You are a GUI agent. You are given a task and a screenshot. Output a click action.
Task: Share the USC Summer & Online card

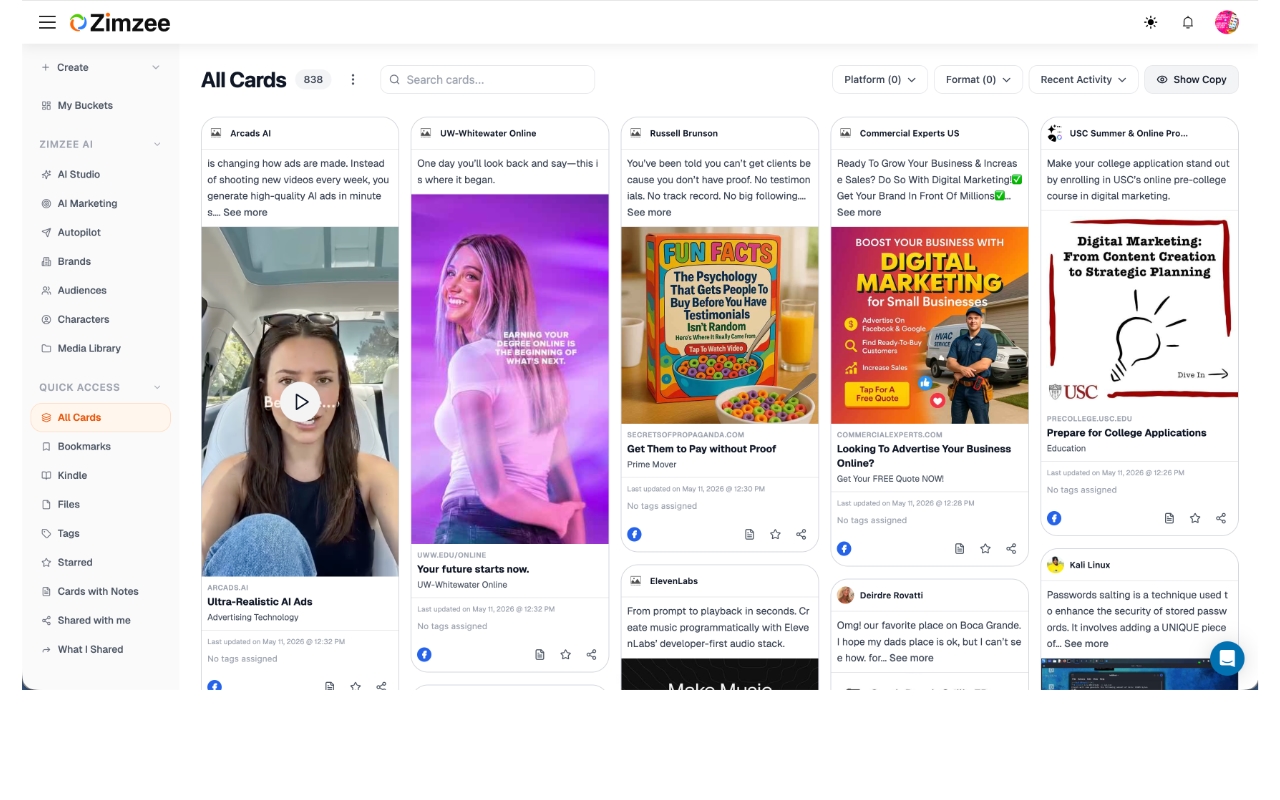1221,518
